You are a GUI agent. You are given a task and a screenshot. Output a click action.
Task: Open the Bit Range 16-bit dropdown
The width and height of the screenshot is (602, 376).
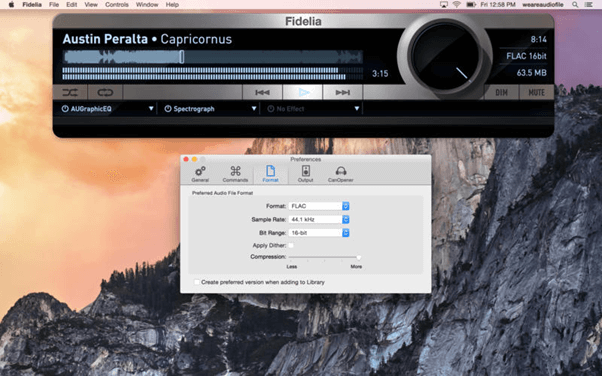click(x=319, y=233)
